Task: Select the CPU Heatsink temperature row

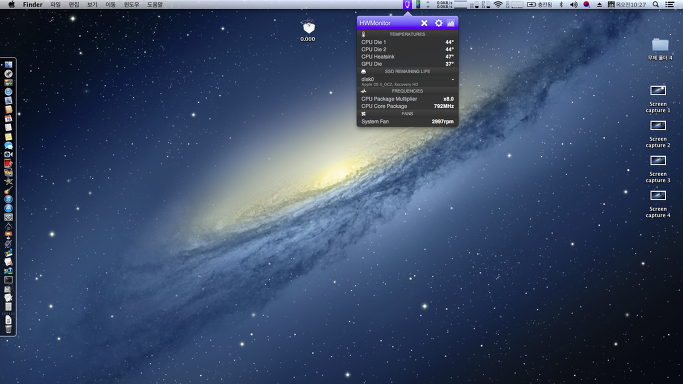Action: click(407, 57)
